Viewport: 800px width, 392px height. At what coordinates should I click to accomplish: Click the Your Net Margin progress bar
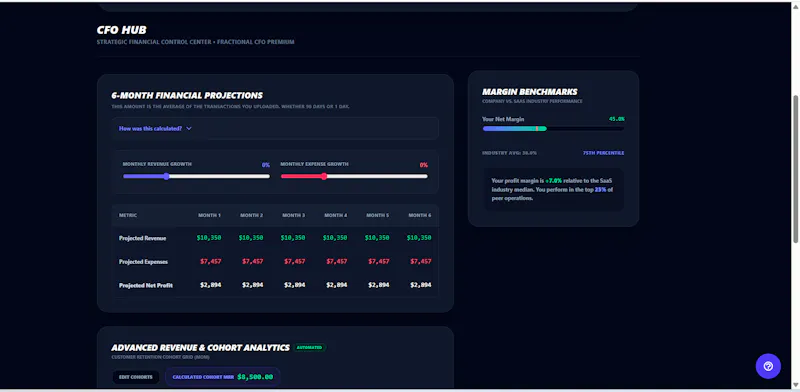coord(553,129)
